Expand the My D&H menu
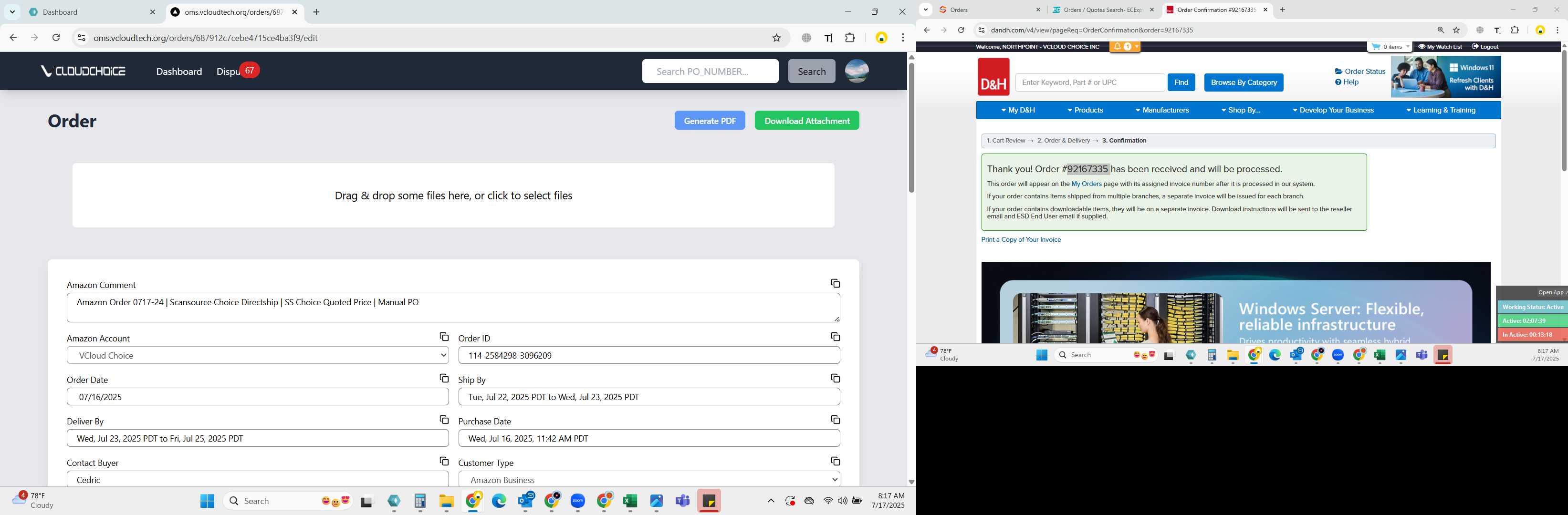The height and width of the screenshot is (515, 1568). (1018, 110)
